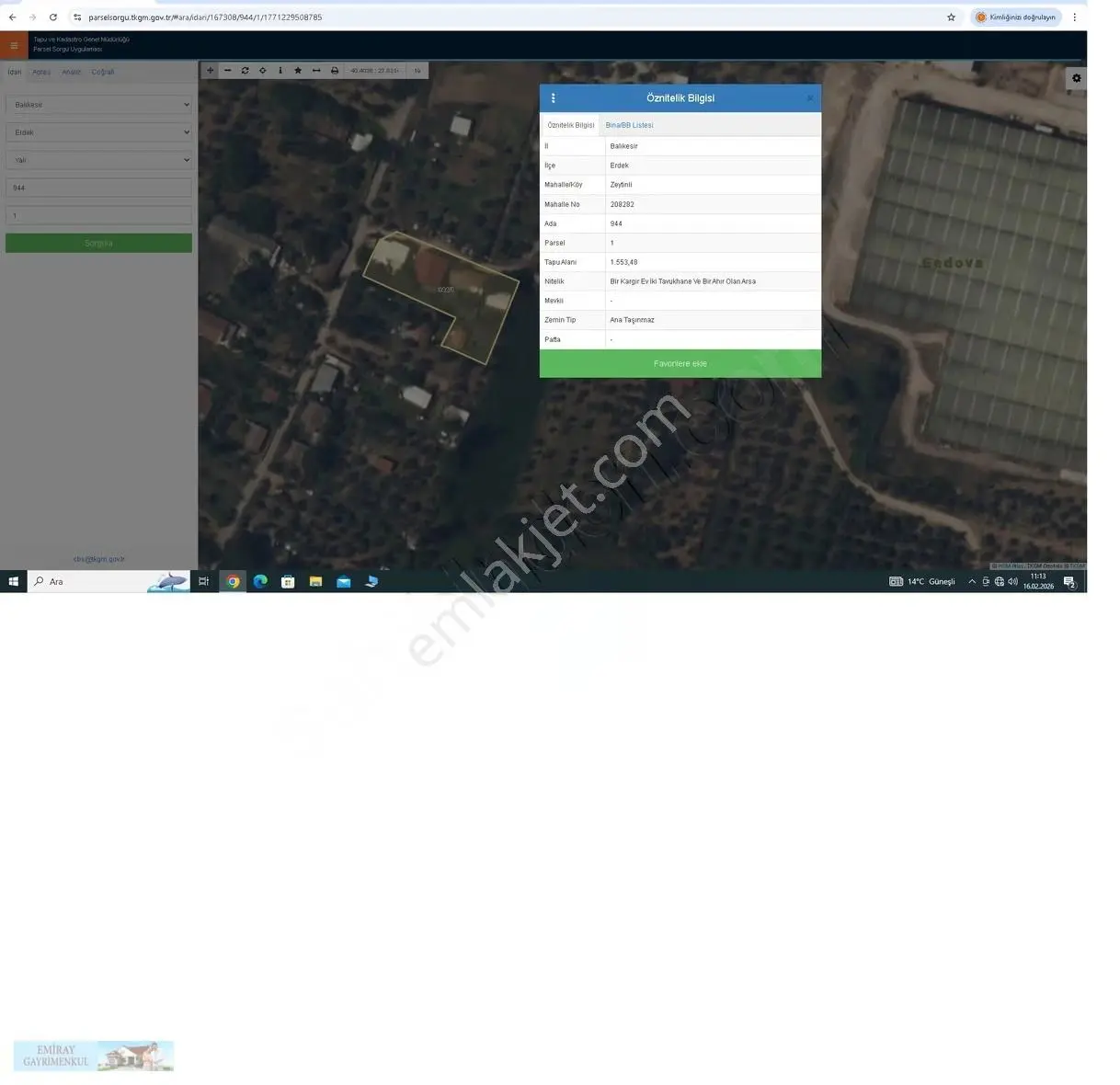Open File Explorer from taskbar
The height and width of the screenshot is (1085, 1120).
pos(315,581)
